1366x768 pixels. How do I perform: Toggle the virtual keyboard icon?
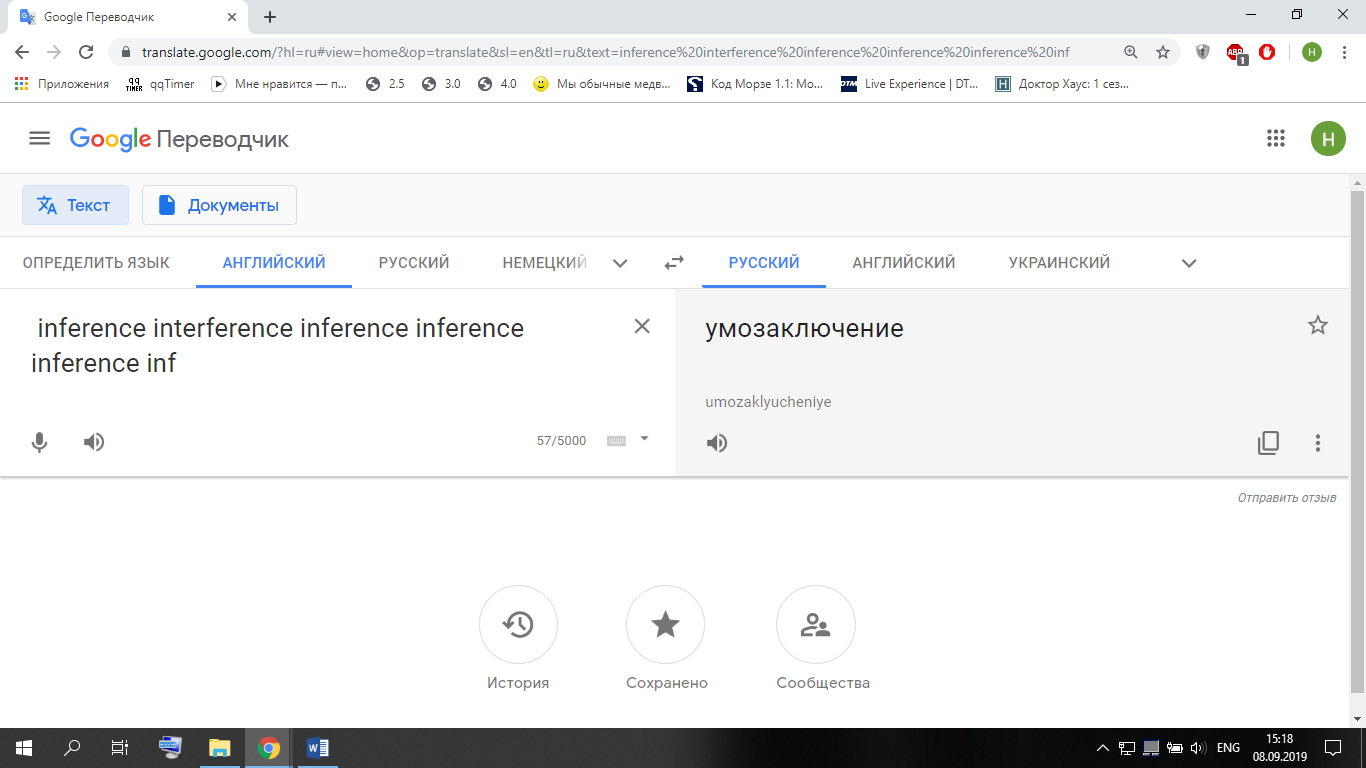616,441
